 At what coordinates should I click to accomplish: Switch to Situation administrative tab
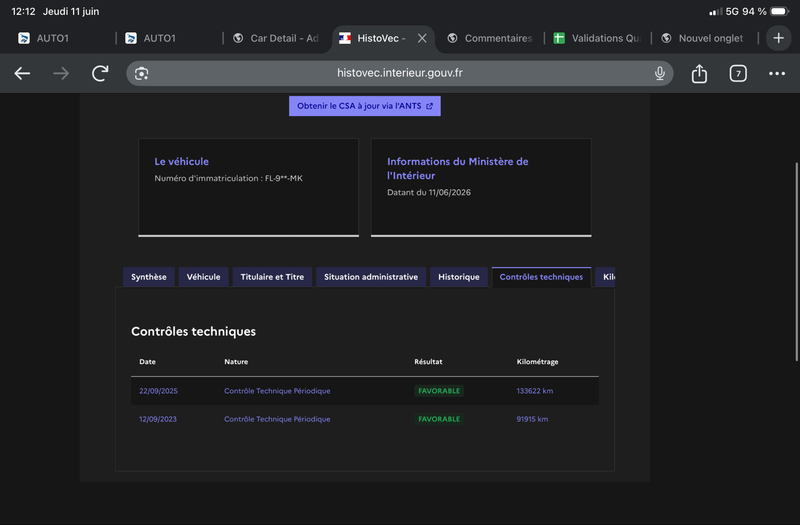(x=371, y=277)
